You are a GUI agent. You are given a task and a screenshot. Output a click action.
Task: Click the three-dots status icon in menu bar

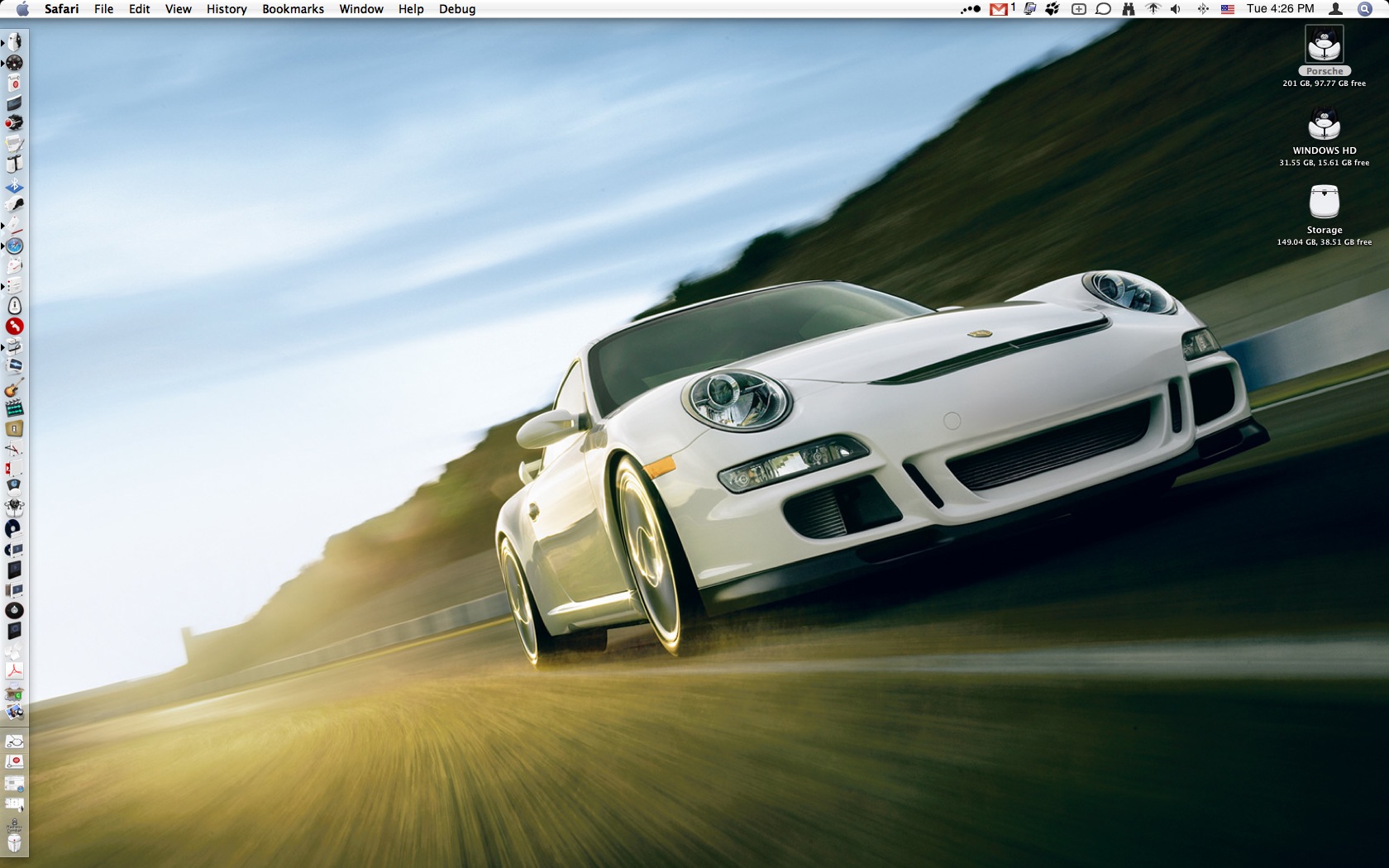pyautogui.click(x=971, y=9)
